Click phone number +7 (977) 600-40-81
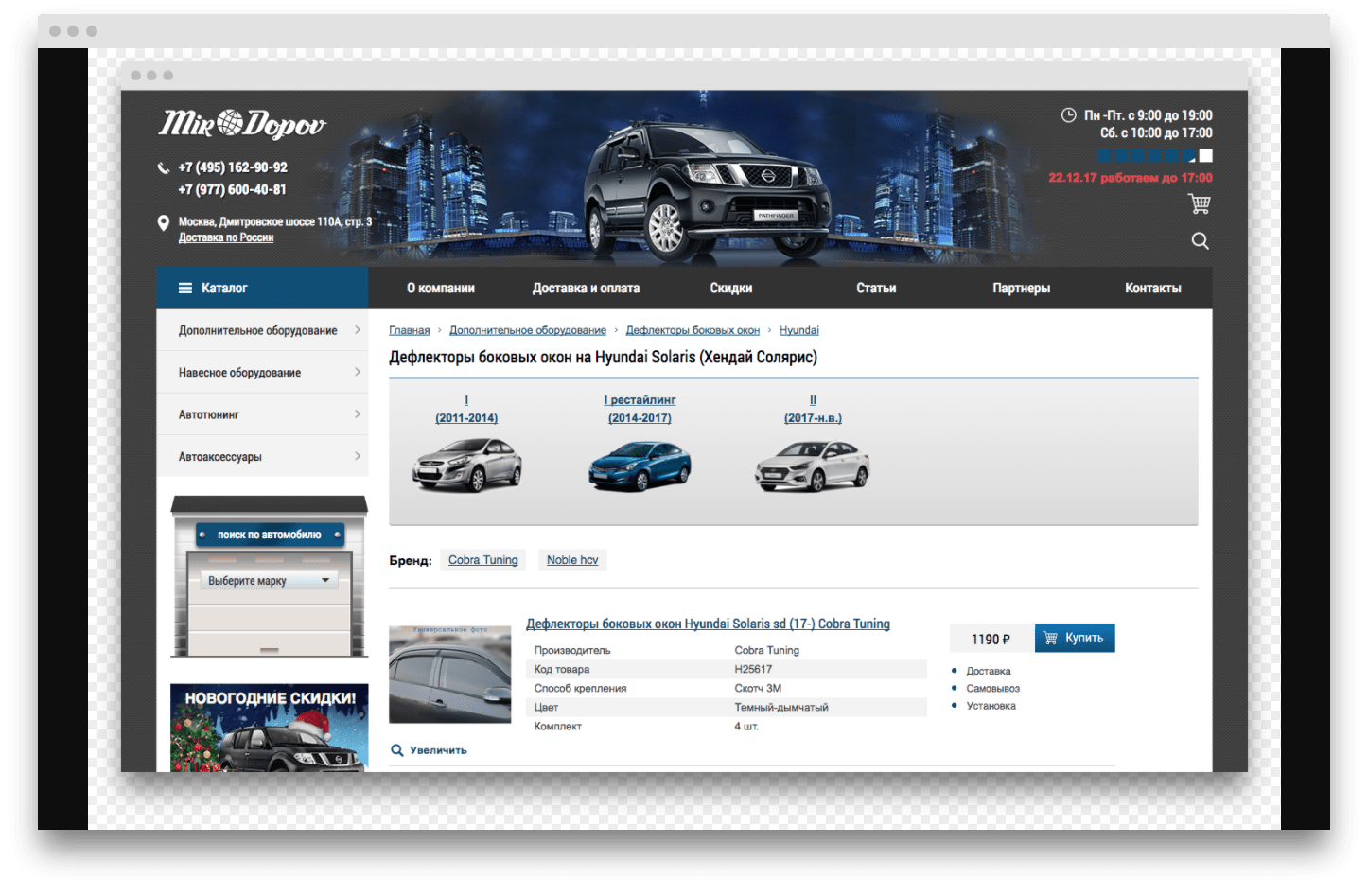This screenshot has width=1368, height=896. point(233,189)
